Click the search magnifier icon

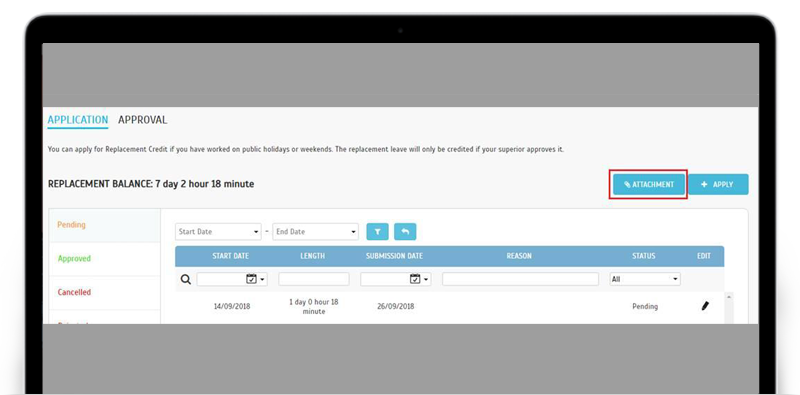click(x=186, y=279)
